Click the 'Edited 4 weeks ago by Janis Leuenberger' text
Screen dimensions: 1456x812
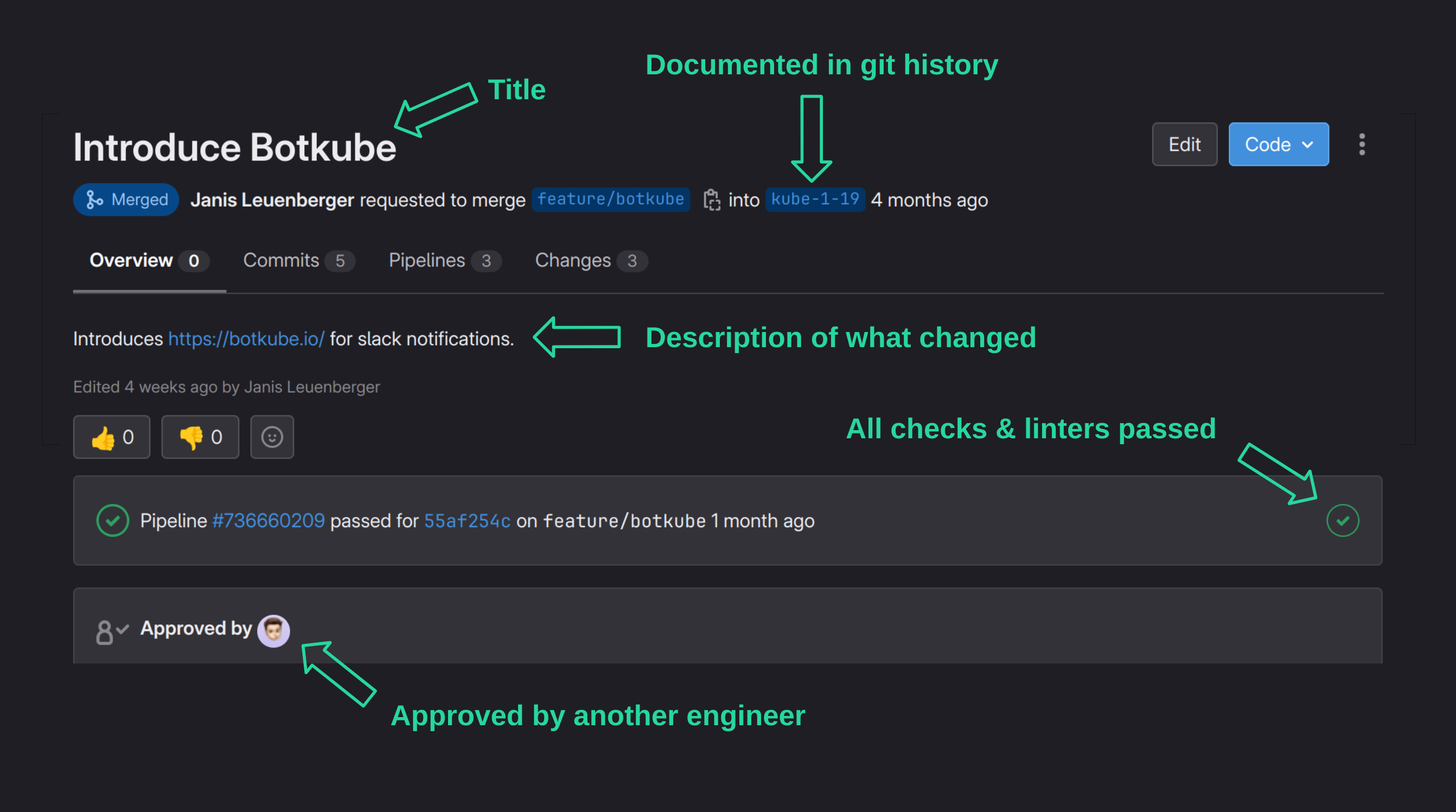pyautogui.click(x=227, y=387)
